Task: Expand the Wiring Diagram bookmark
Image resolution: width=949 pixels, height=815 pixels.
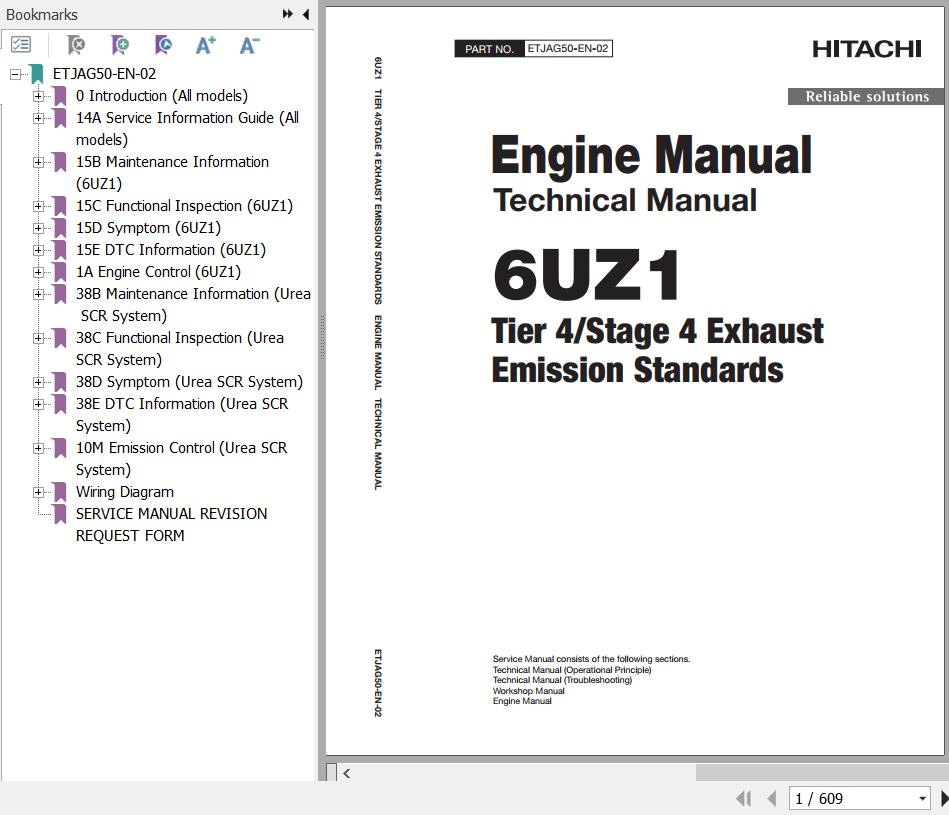Action: click(x=38, y=492)
